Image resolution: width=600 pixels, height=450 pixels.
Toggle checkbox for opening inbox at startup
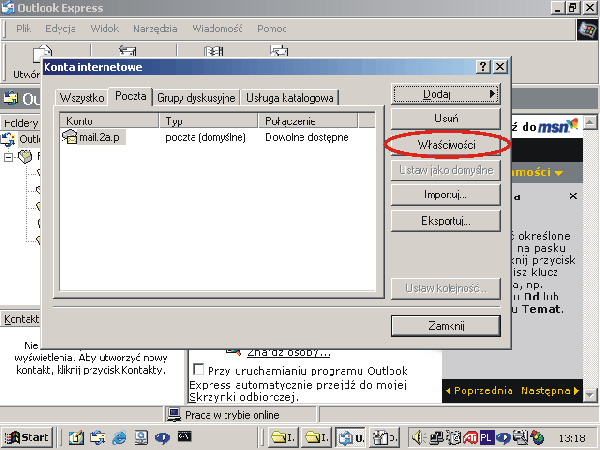click(x=198, y=369)
